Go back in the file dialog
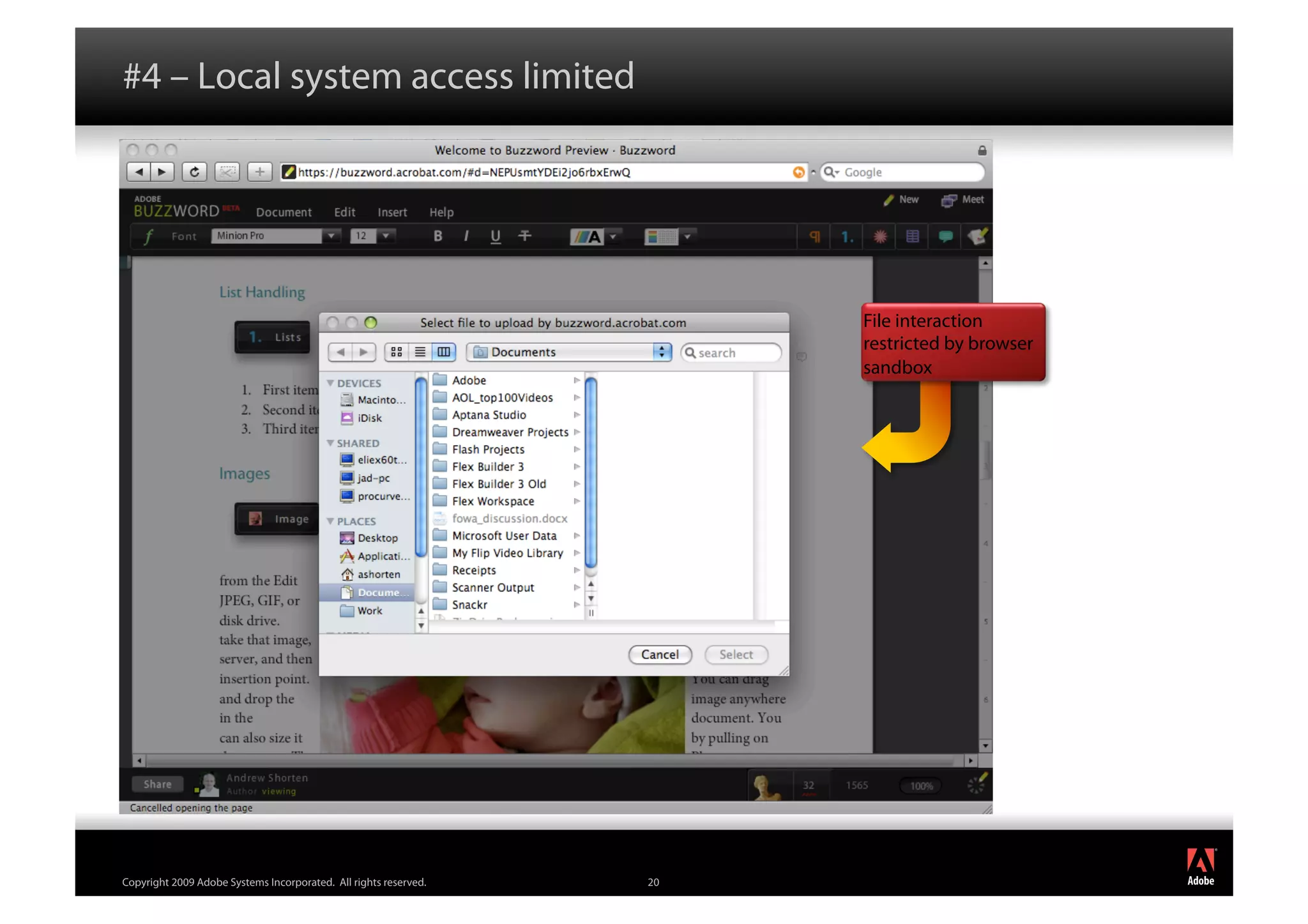 click(x=340, y=352)
